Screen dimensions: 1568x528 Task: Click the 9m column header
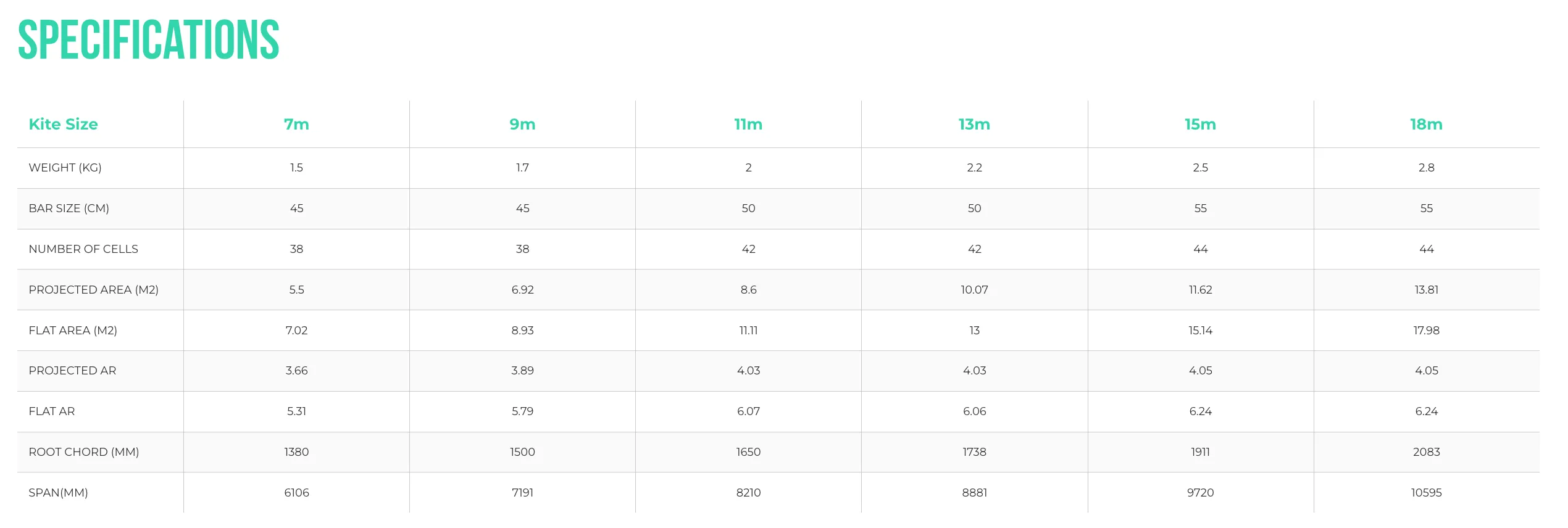coord(522,124)
